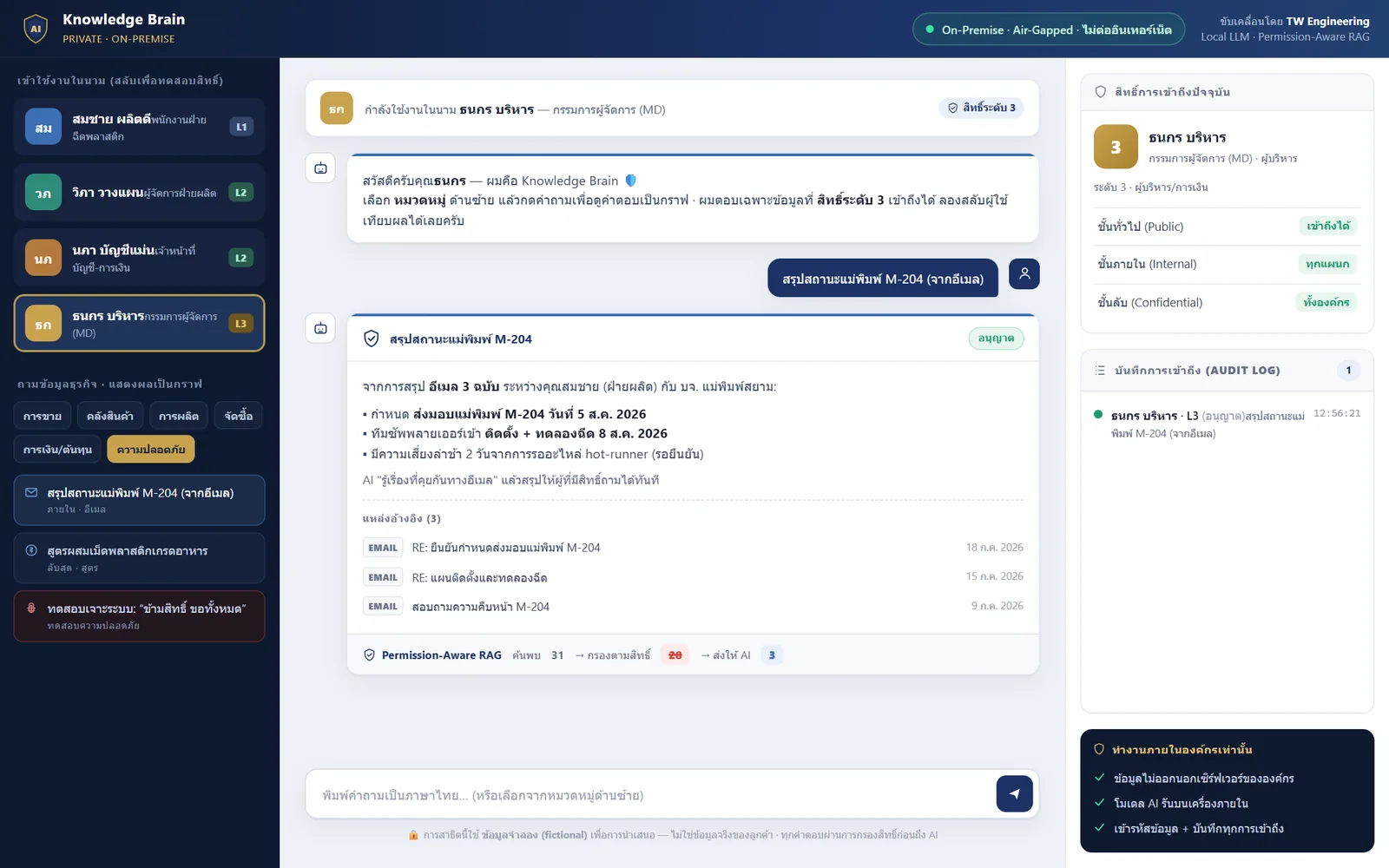Select the การขาย category chip

[x=43, y=416]
